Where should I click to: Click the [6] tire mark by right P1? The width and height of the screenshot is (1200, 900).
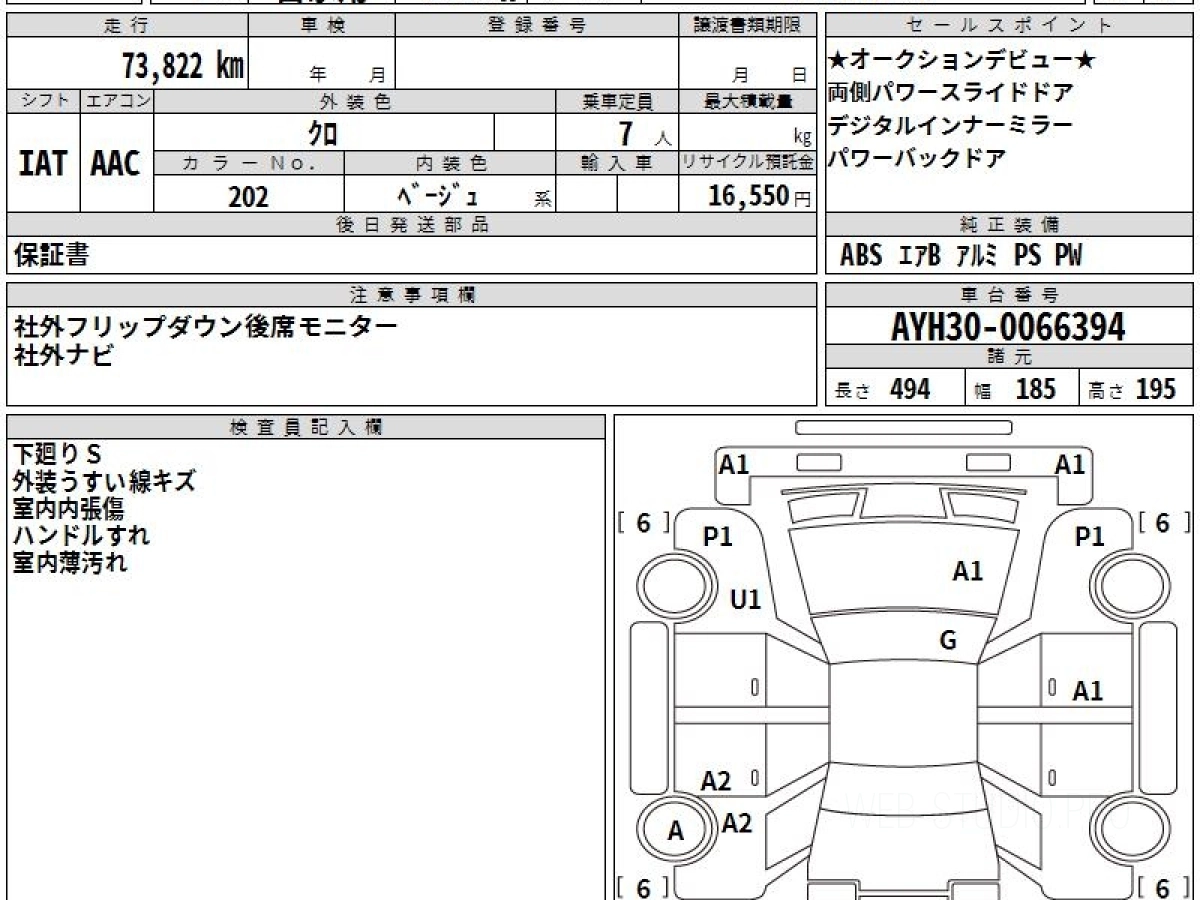point(1165,523)
